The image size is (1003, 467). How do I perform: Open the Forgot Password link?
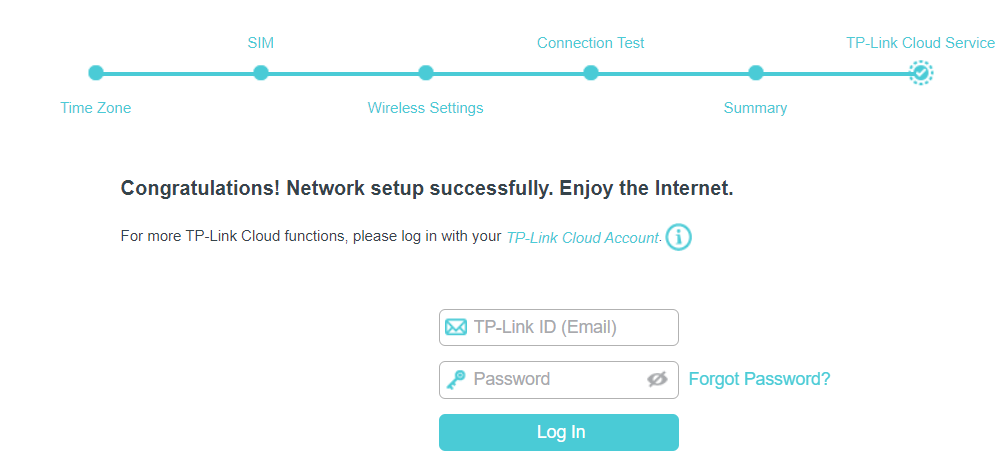pos(759,379)
